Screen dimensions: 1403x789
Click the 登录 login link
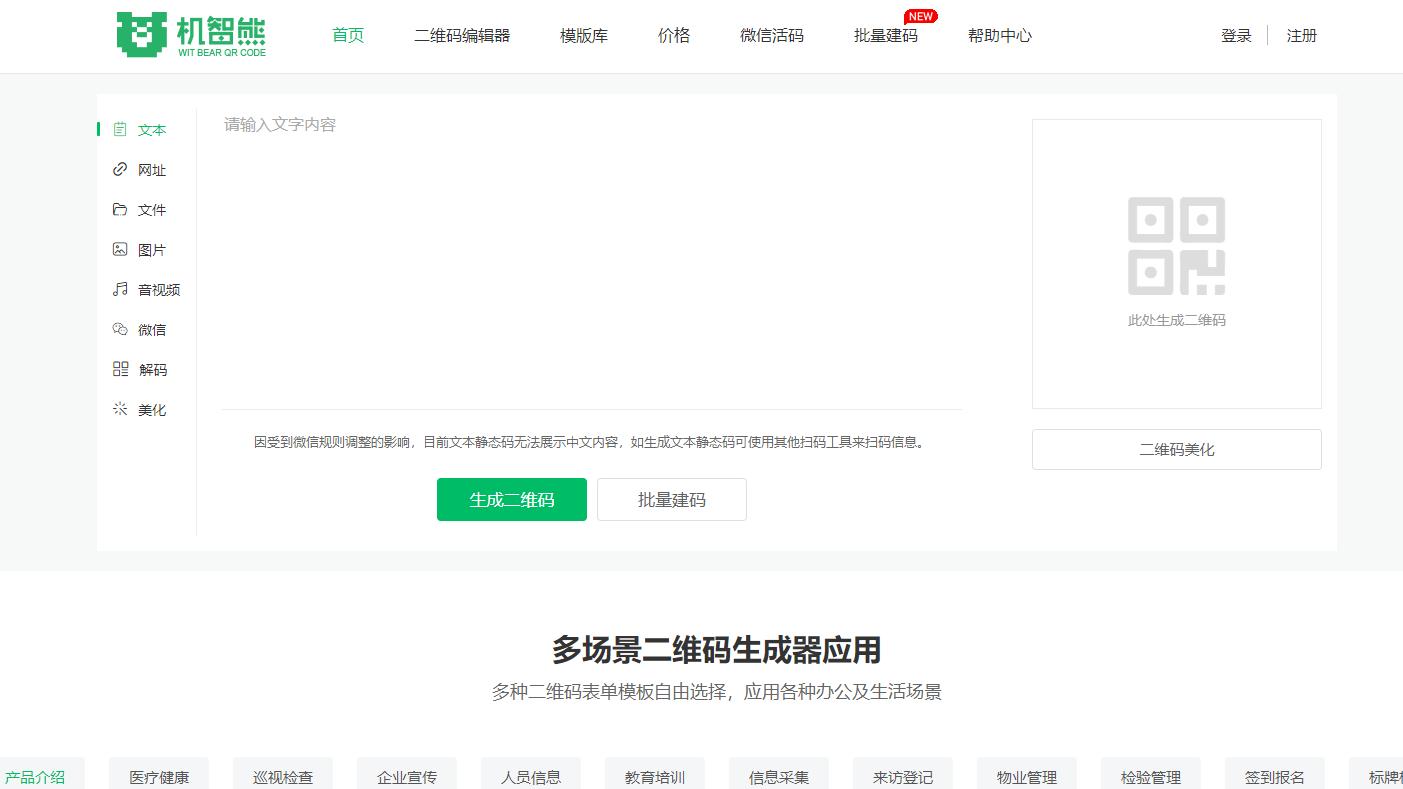pyautogui.click(x=1236, y=35)
